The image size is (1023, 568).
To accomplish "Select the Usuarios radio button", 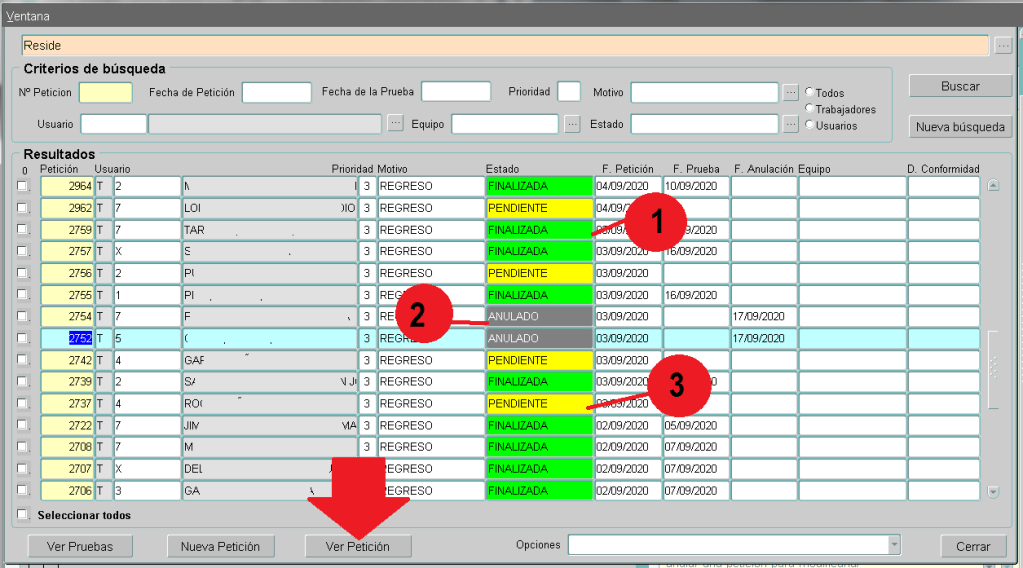I will point(810,125).
